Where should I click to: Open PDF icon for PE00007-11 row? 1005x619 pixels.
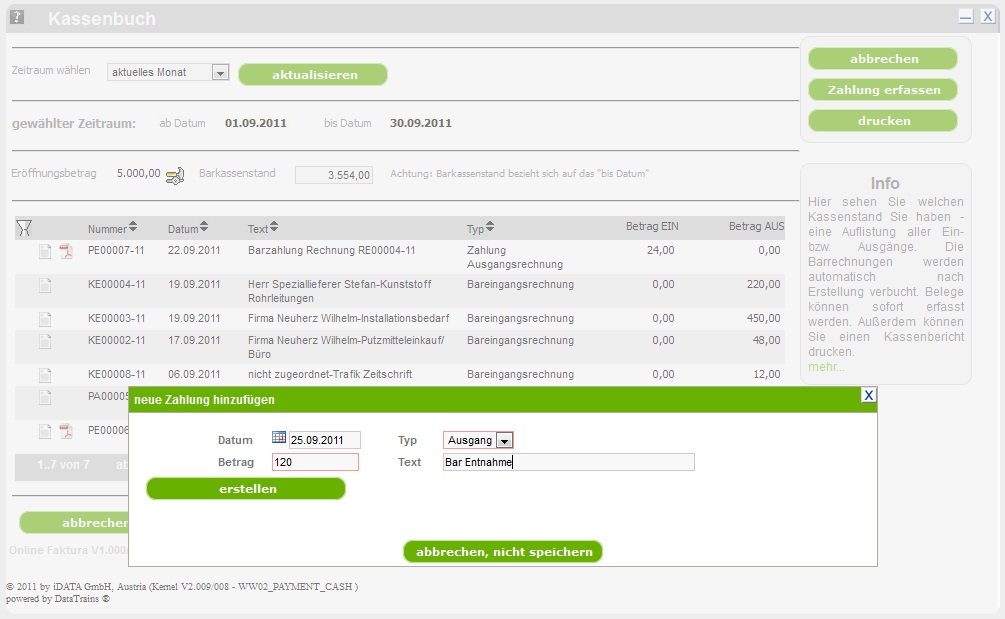coord(66,251)
